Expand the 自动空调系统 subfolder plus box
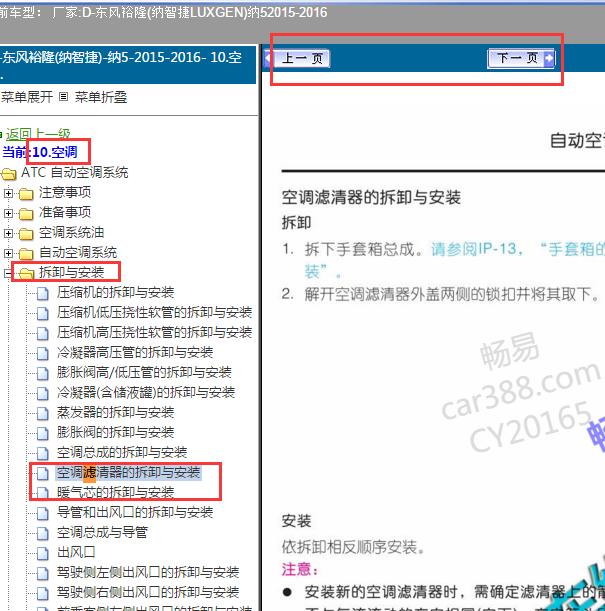Screen dimensions: 605x611 click(x=8, y=253)
